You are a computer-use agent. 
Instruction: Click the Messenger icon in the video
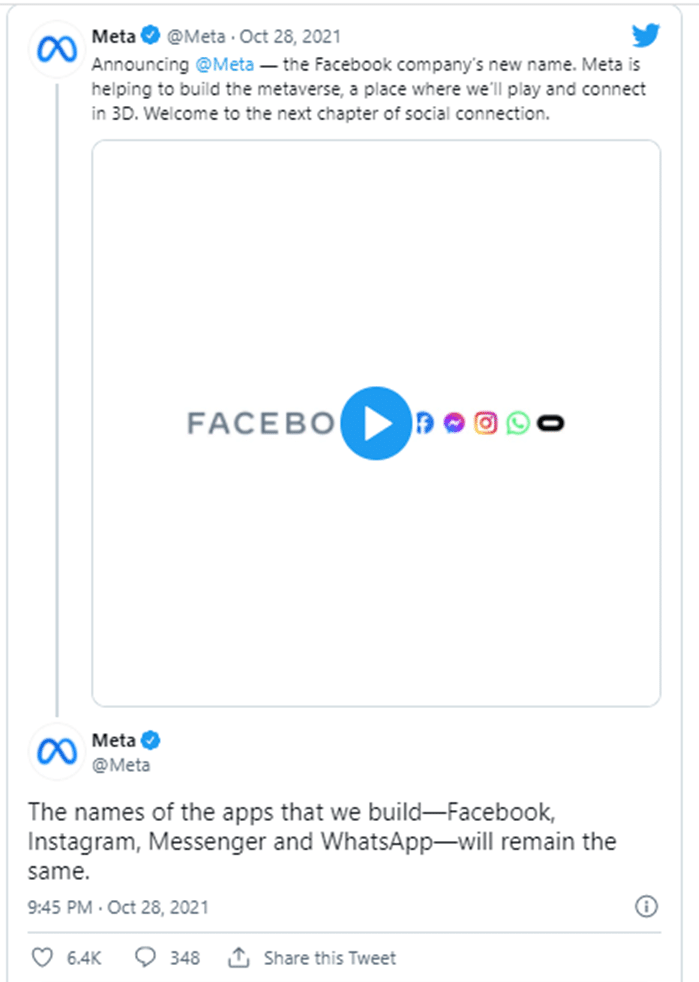(x=454, y=423)
